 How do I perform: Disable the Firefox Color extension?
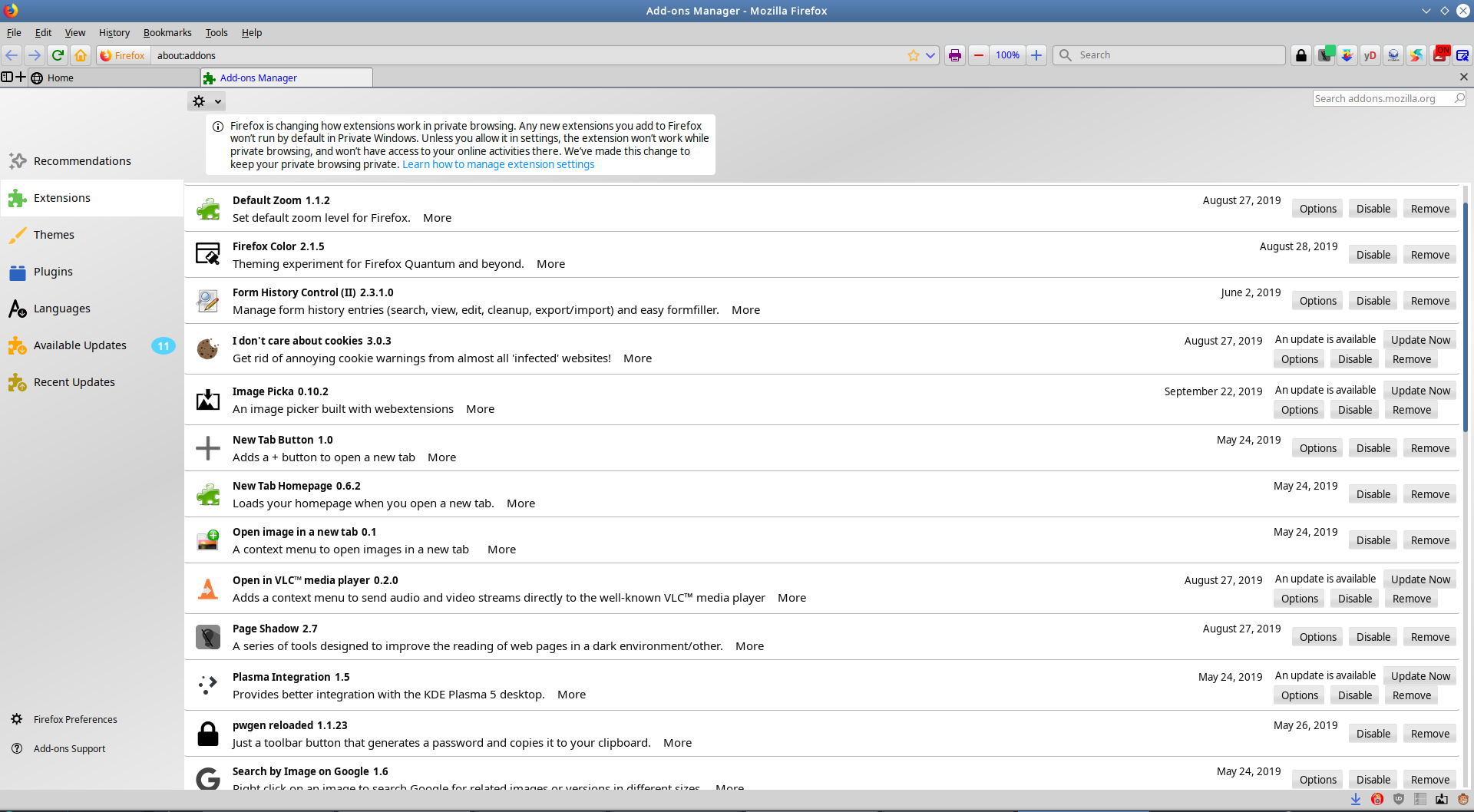pos(1373,255)
